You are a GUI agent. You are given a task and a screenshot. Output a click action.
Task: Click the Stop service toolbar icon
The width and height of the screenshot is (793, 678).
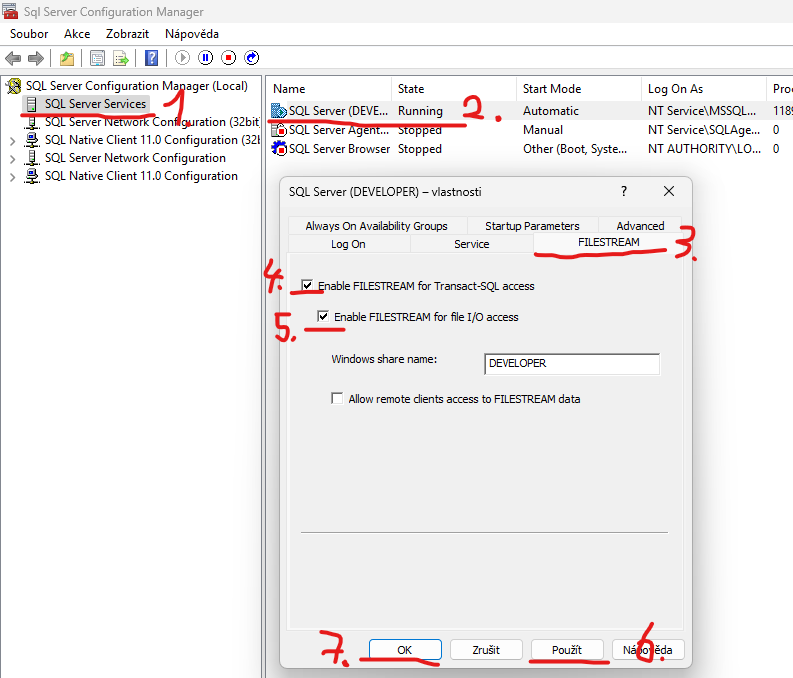228,58
